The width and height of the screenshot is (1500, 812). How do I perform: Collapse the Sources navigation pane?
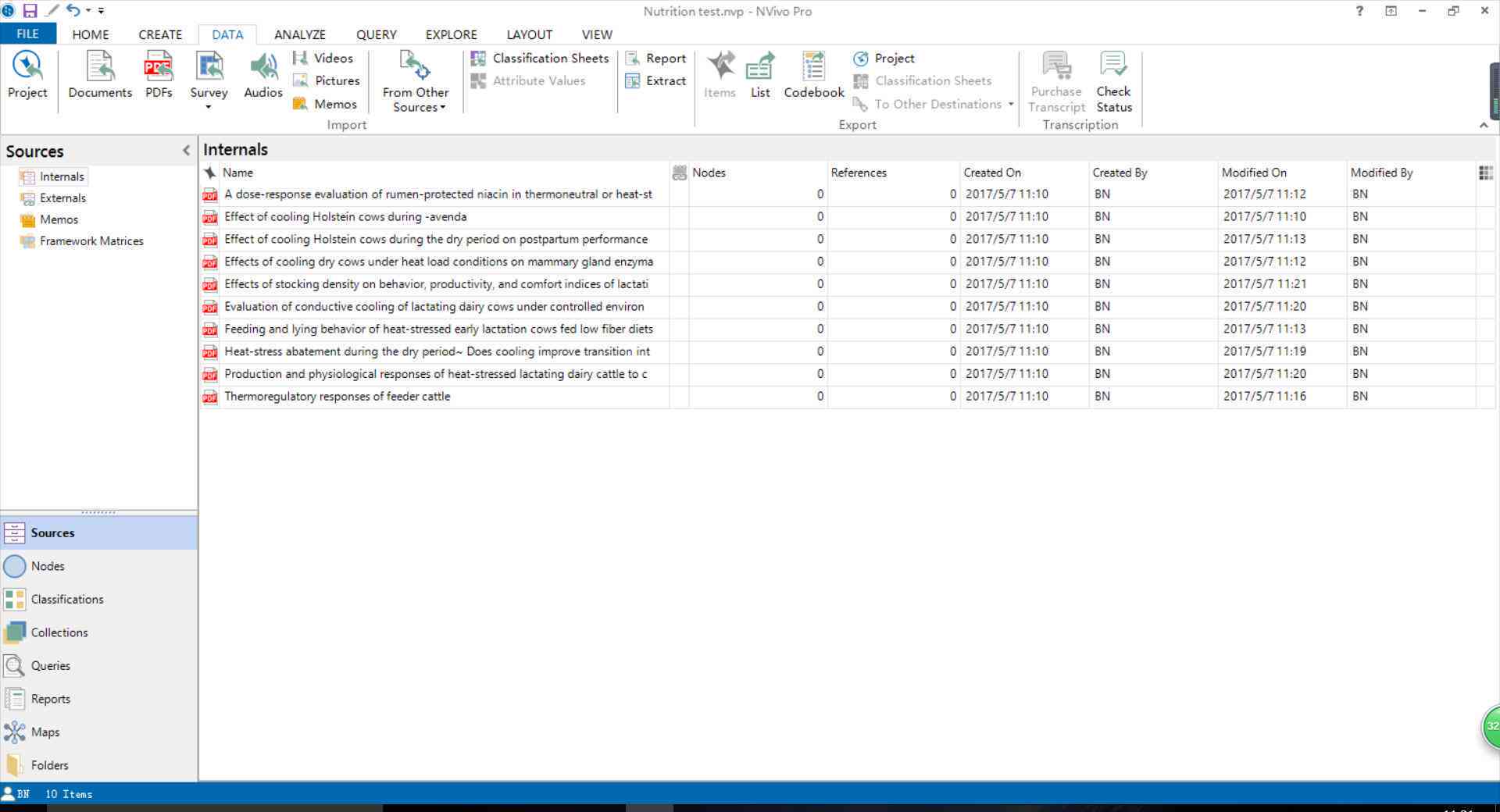tap(186, 151)
